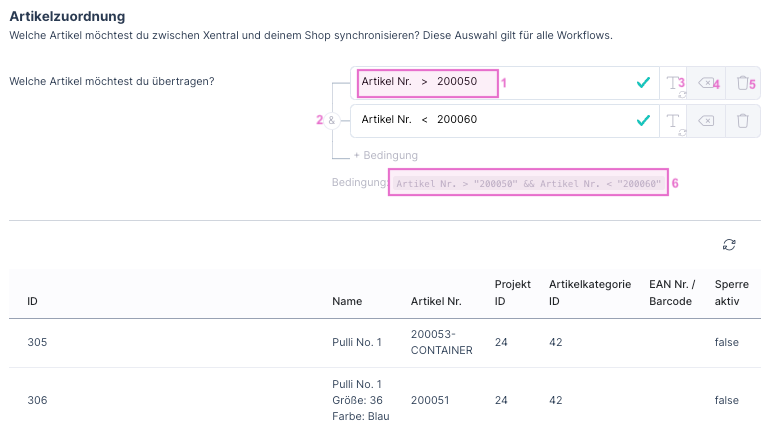Refresh the article table with the reload icon
Image resolution: width=775 pixels, height=423 pixels.
pos(729,245)
